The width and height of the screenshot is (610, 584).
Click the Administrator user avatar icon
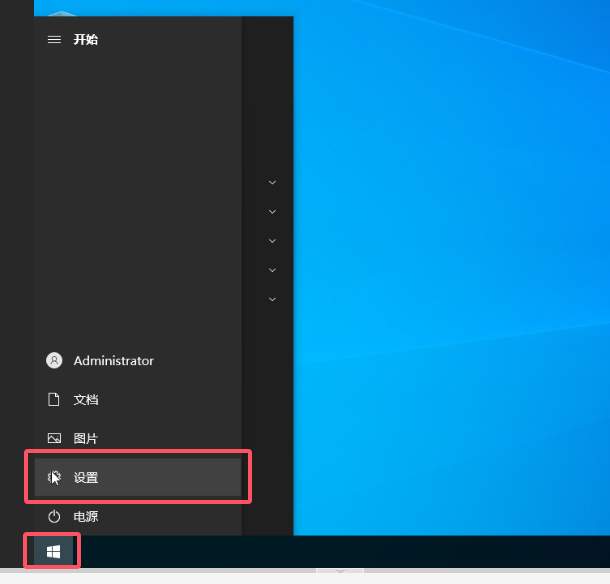54,360
